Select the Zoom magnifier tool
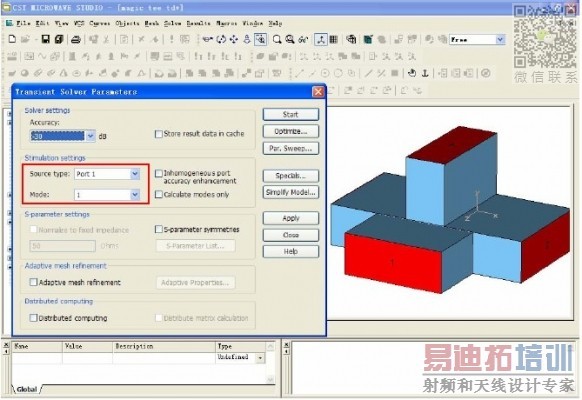The image size is (582, 400). (x=277, y=39)
